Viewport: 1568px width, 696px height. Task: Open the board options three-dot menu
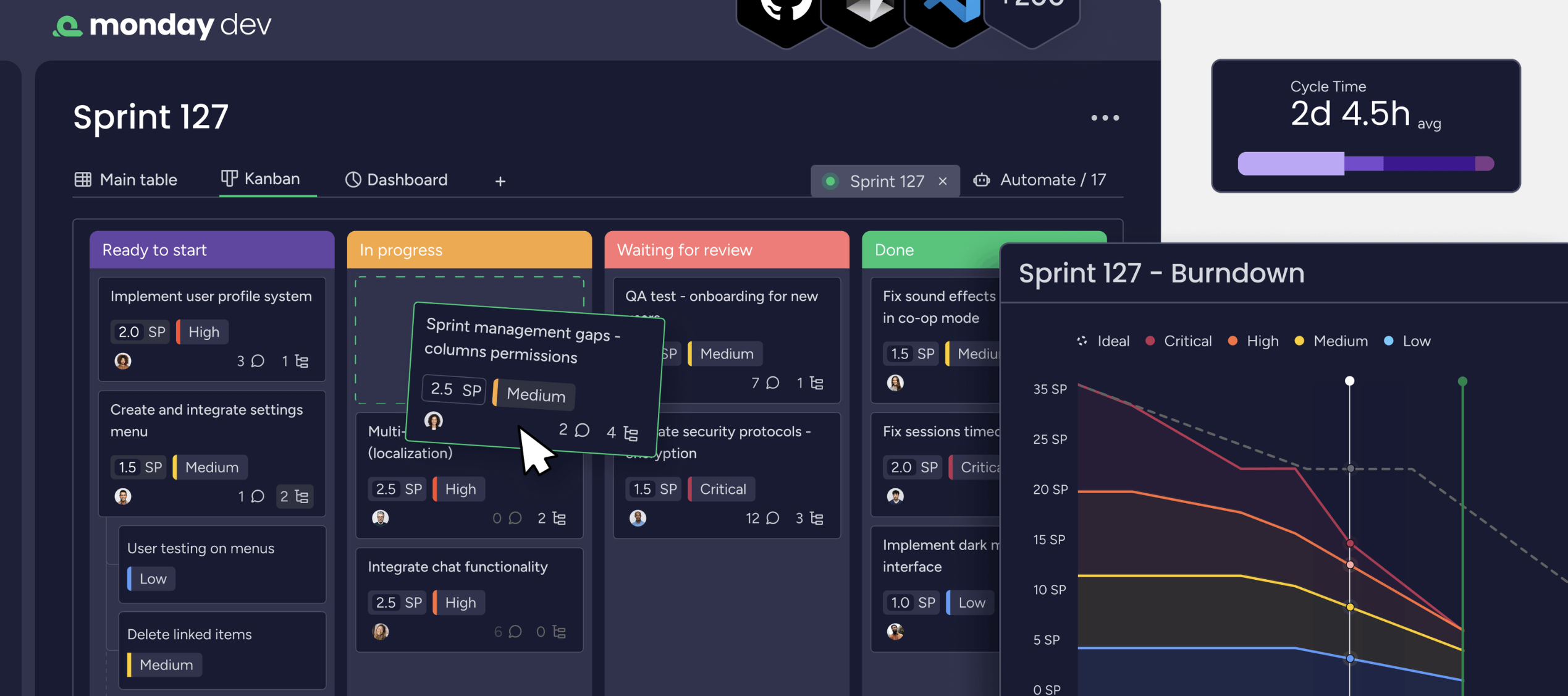[x=1105, y=117]
